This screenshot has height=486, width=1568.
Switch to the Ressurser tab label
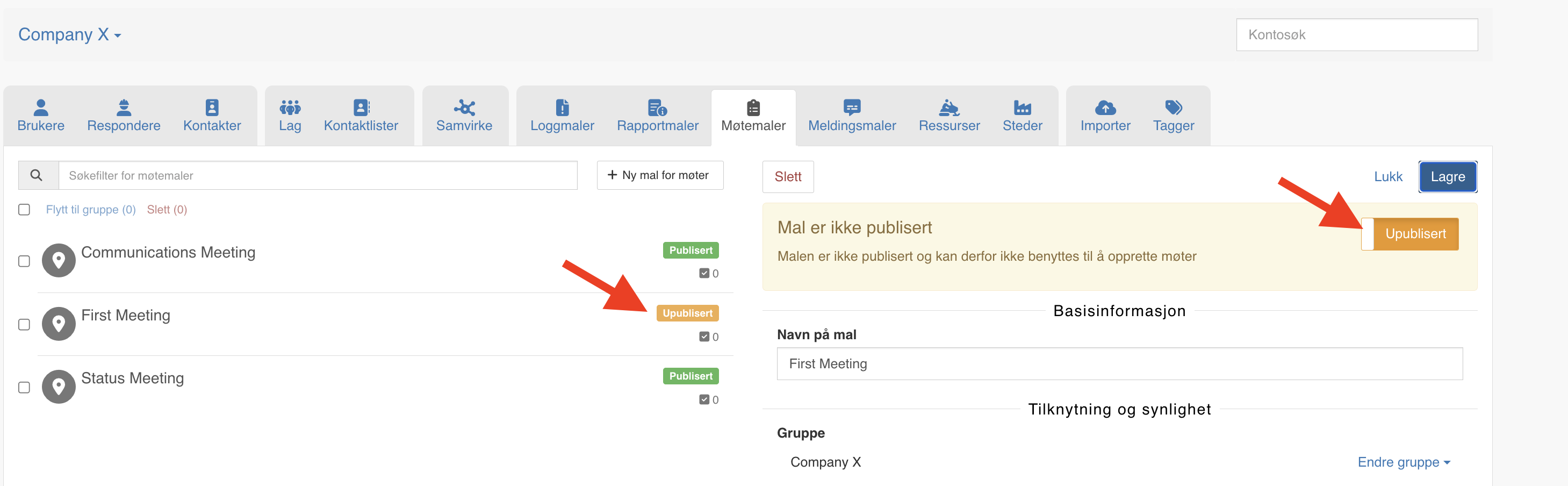(949, 126)
